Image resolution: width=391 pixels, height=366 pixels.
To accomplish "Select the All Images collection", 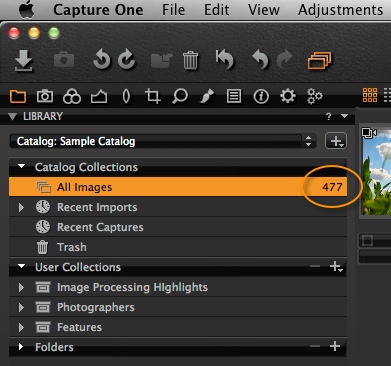I will coord(178,187).
